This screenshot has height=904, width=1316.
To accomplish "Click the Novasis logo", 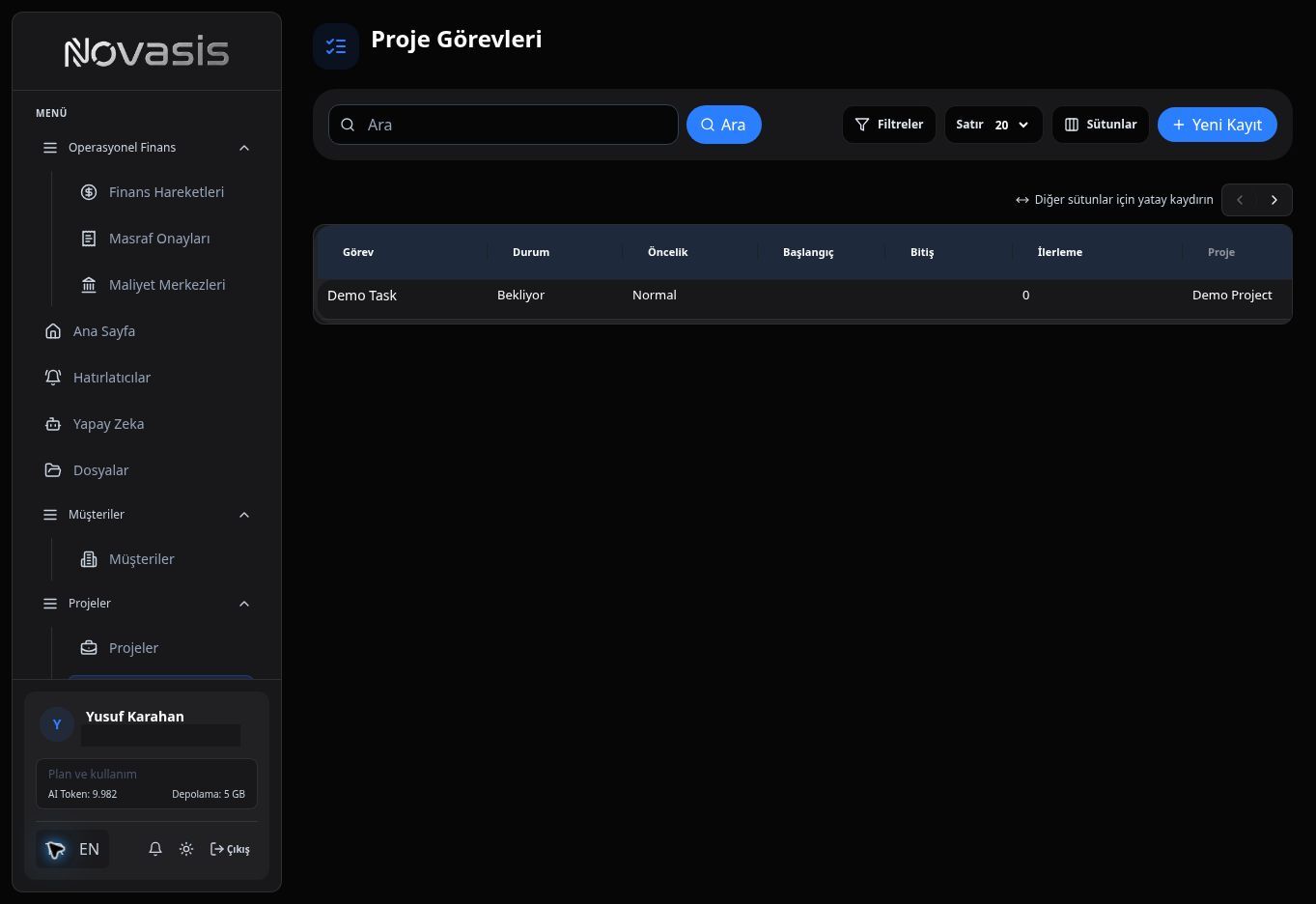I will 147,52.
